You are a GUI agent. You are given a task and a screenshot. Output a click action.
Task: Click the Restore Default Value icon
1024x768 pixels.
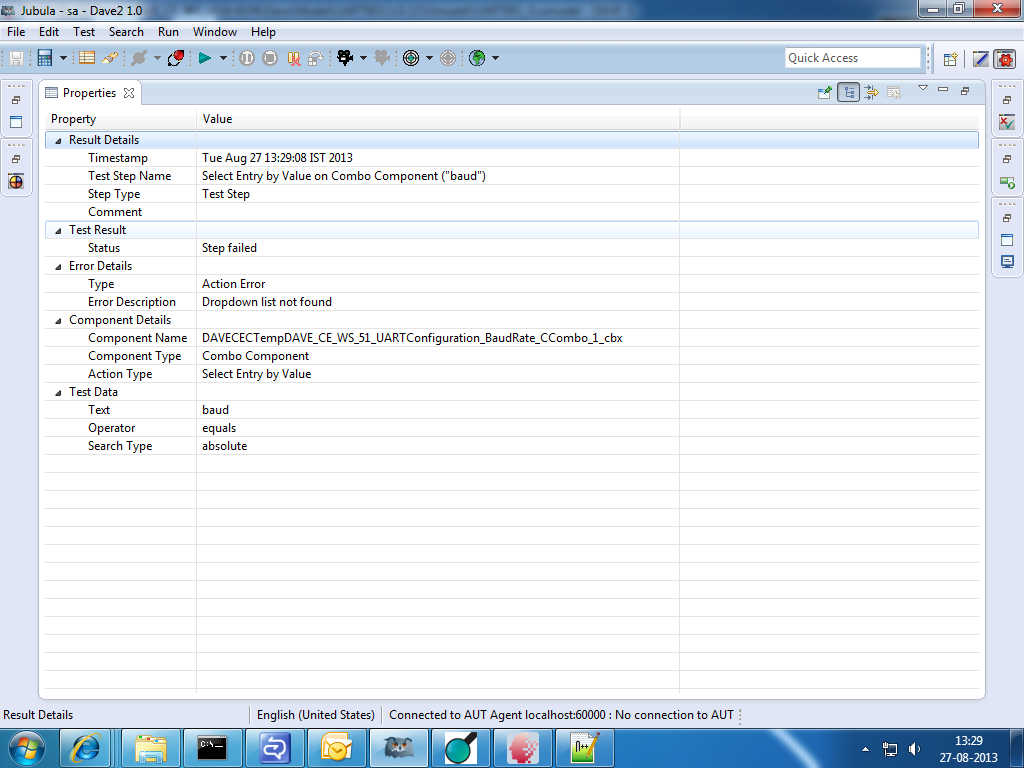pos(894,93)
